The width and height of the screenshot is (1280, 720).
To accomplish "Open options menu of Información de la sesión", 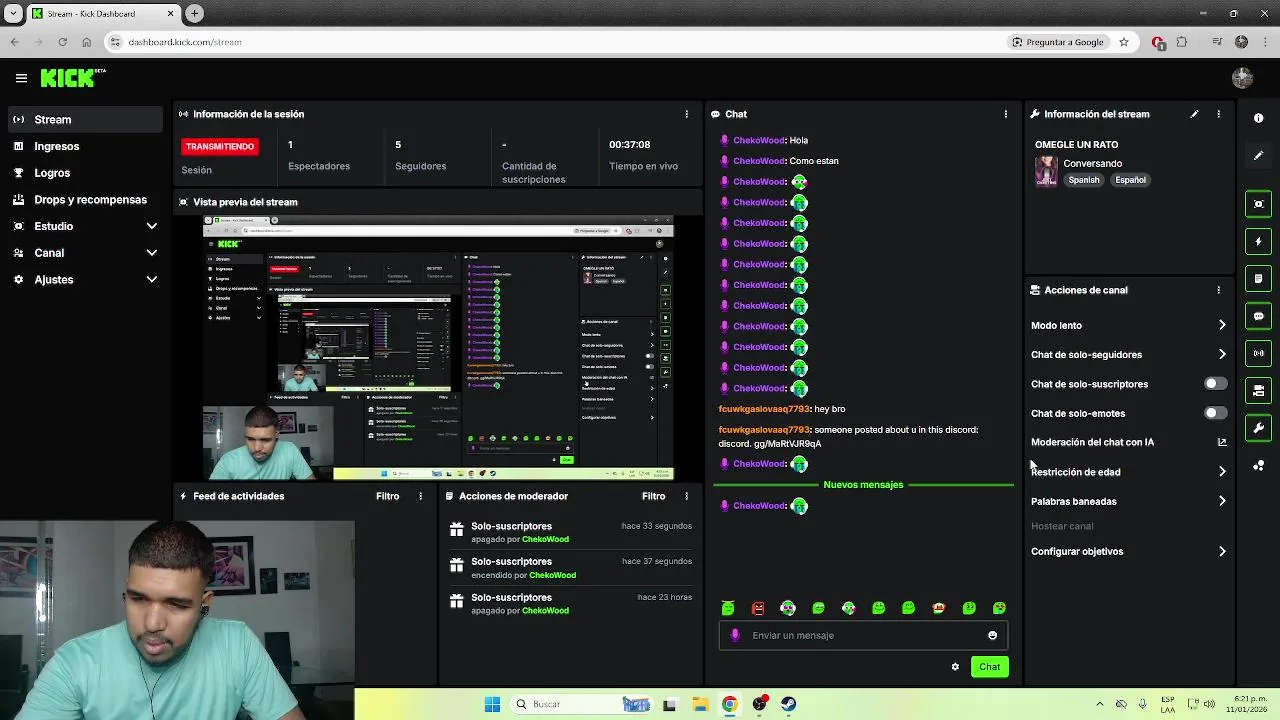I will 686,114.
